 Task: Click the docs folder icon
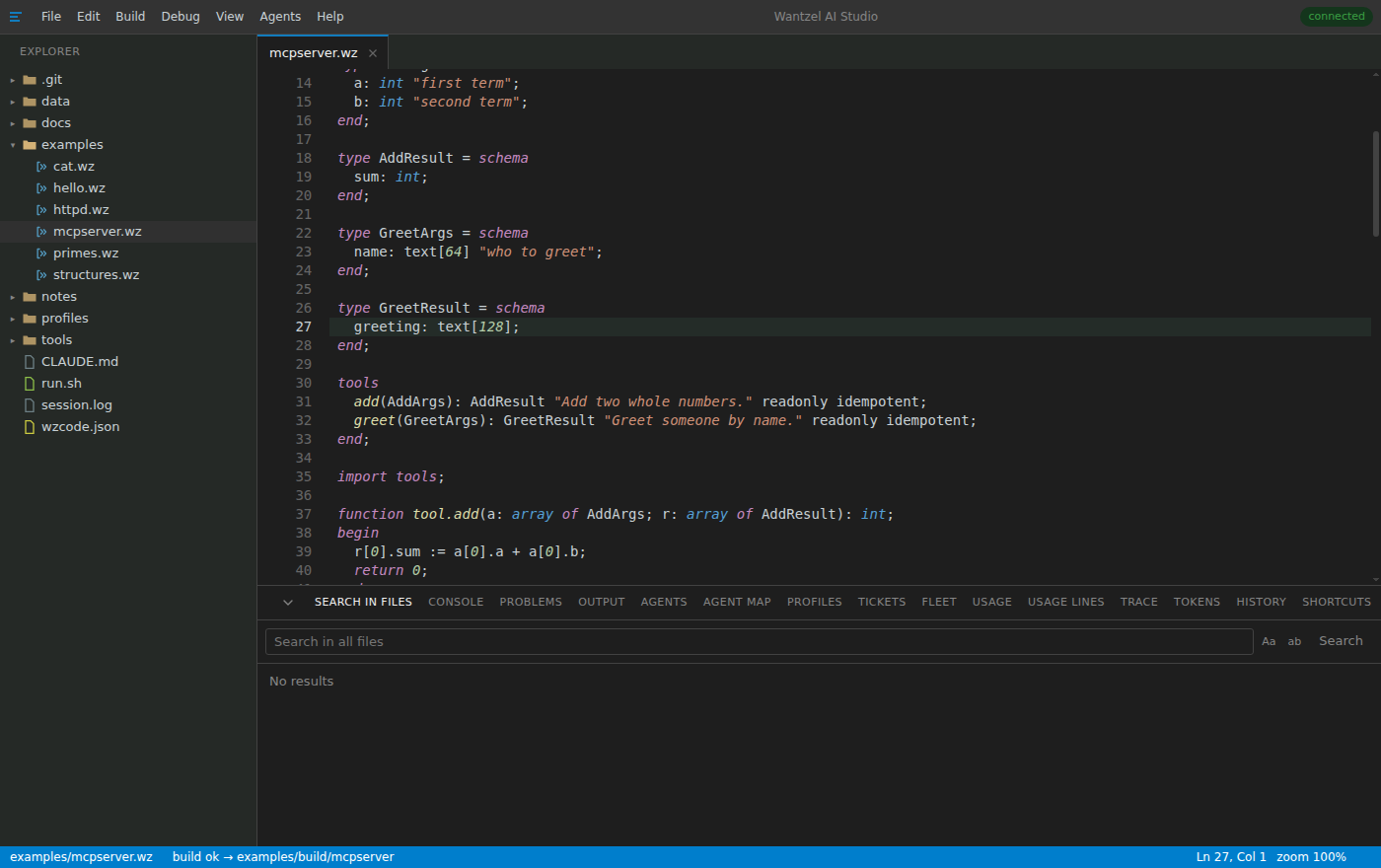click(x=30, y=123)
